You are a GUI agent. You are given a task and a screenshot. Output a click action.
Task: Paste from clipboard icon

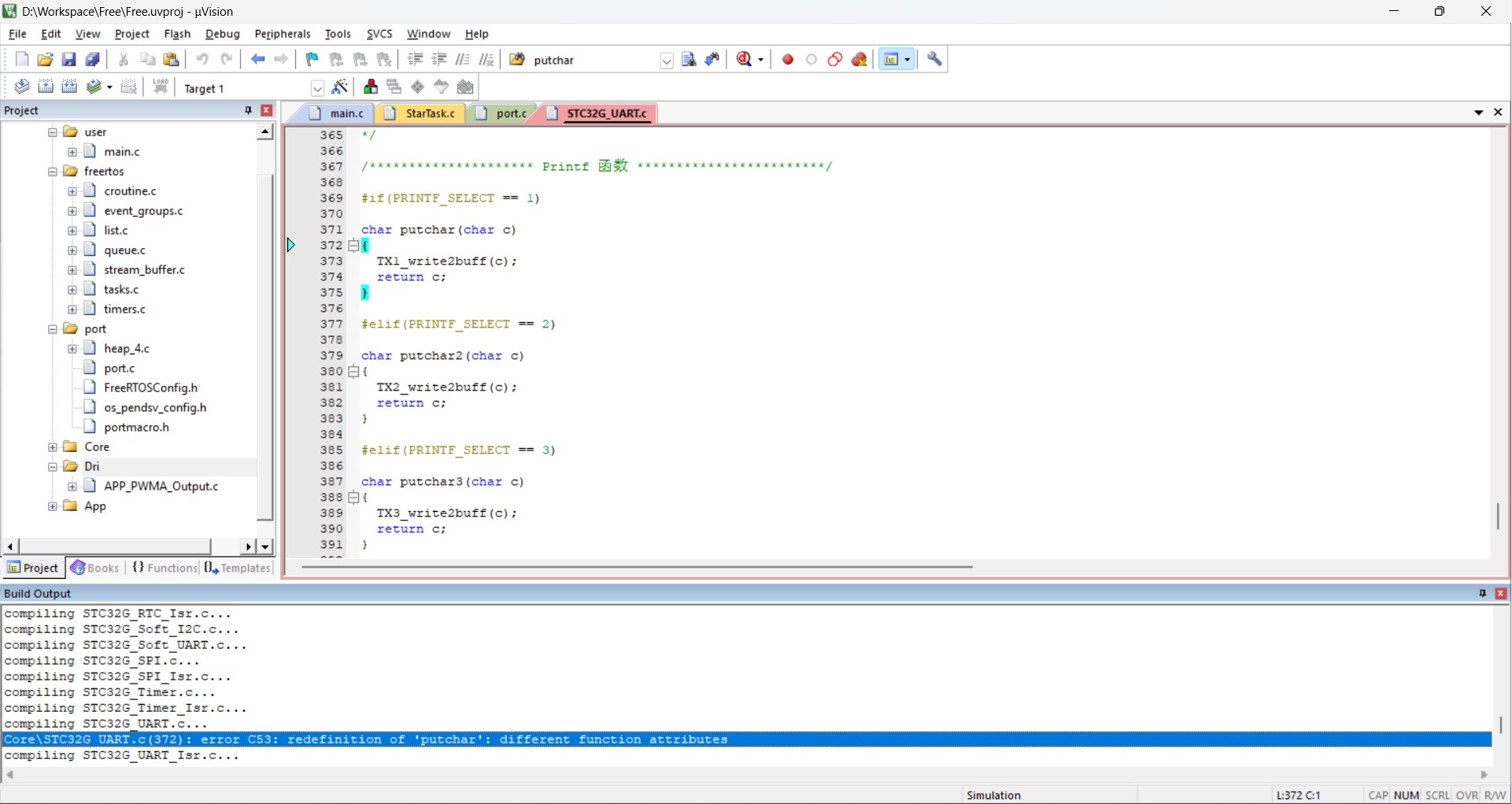[x=171, y=60]
